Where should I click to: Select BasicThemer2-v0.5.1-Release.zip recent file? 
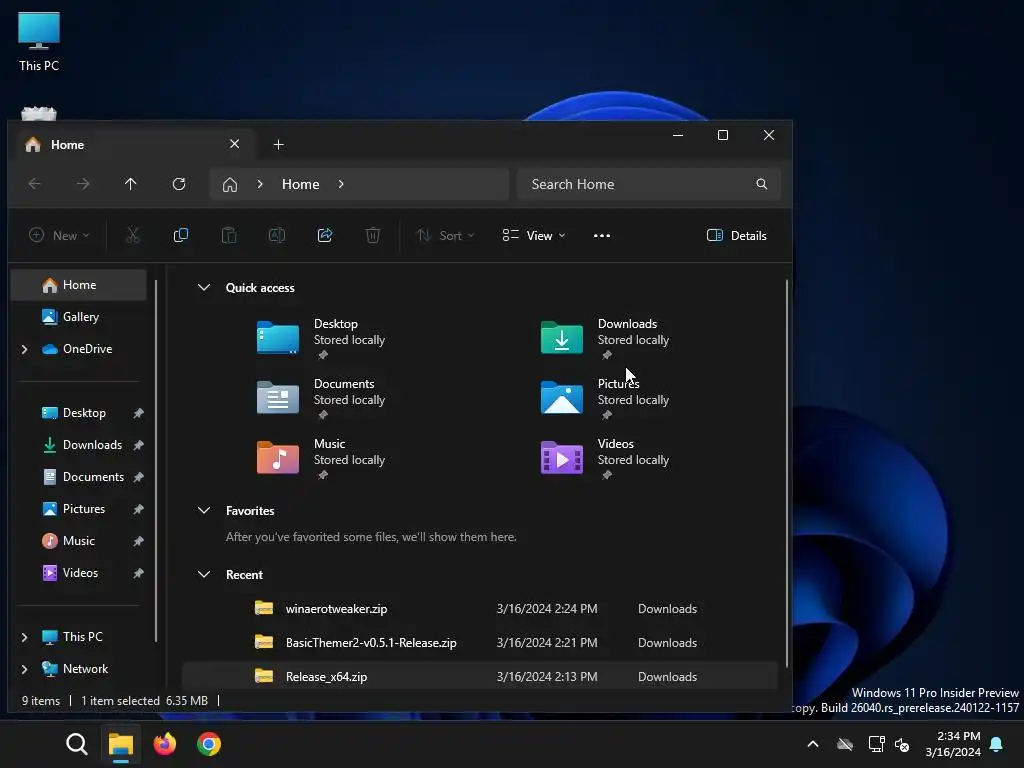coord(480,643)
